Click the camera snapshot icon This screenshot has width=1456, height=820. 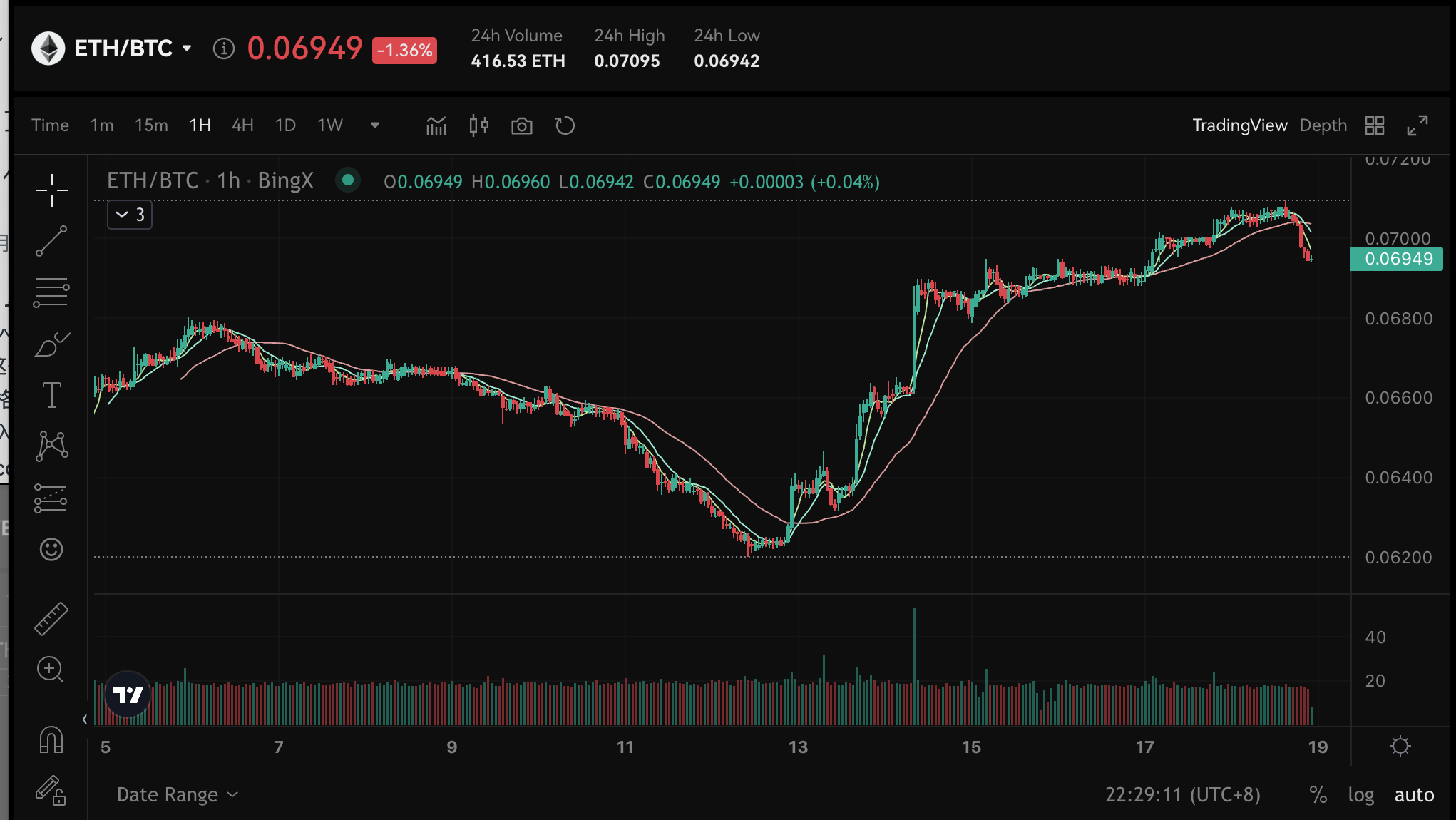coord(522,126)
